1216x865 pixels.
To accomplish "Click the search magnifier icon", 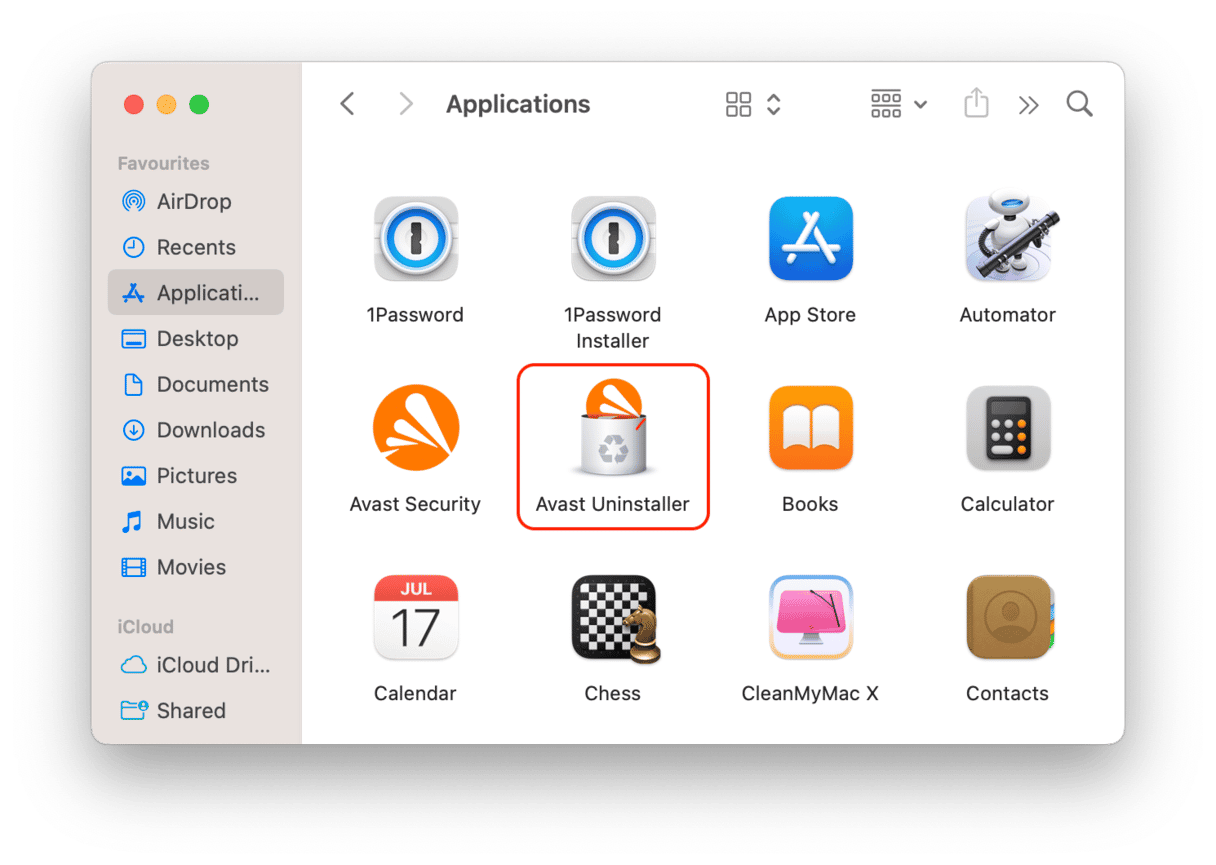I will pos(1079,104).
